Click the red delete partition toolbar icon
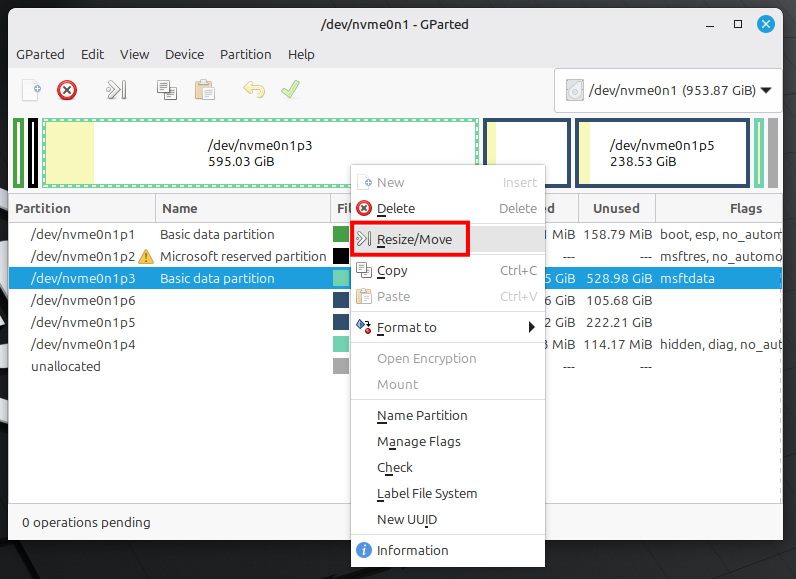 (67, 90)
